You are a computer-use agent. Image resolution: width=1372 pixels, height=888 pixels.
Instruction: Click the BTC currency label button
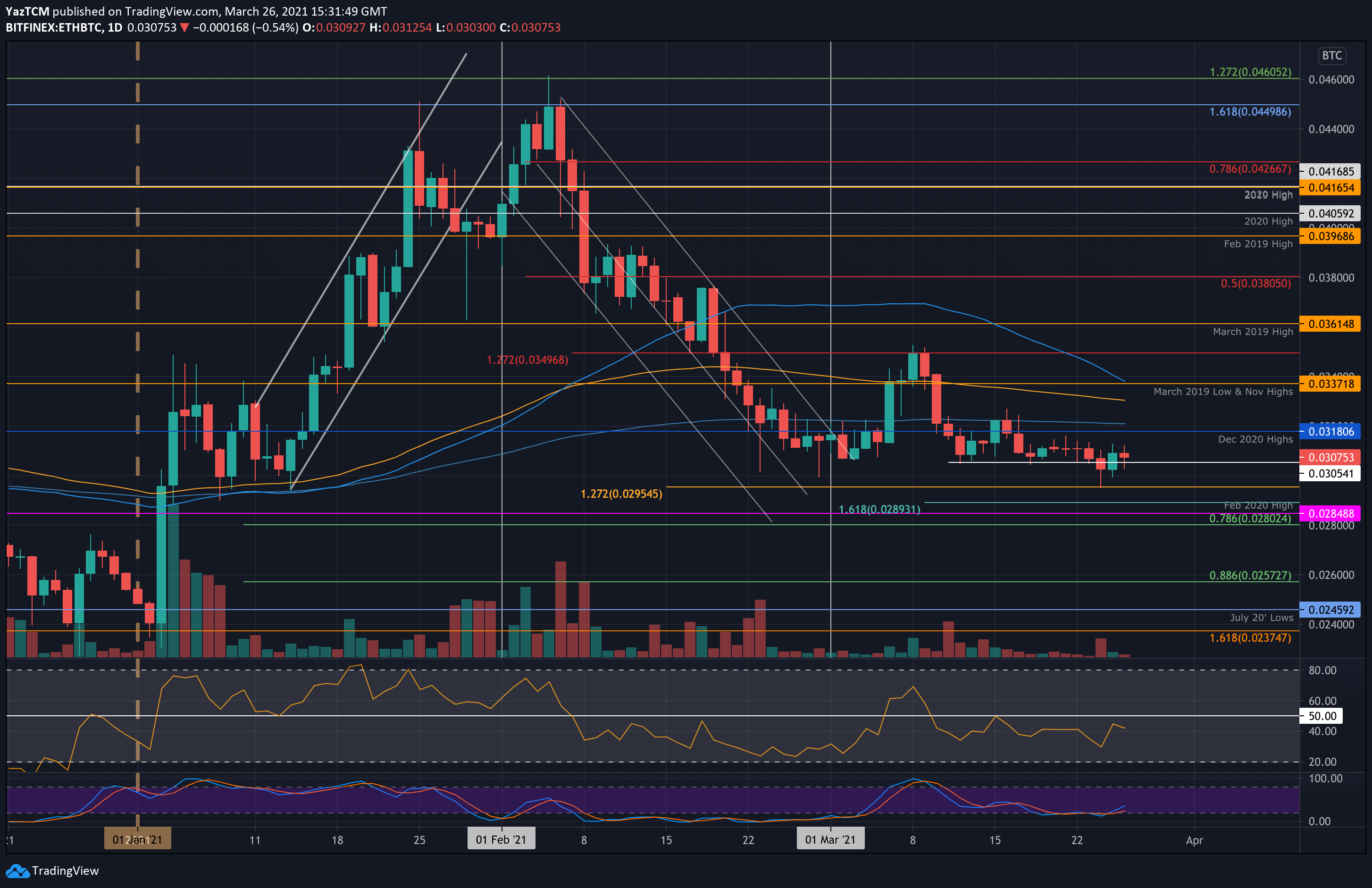[1331, 56]
